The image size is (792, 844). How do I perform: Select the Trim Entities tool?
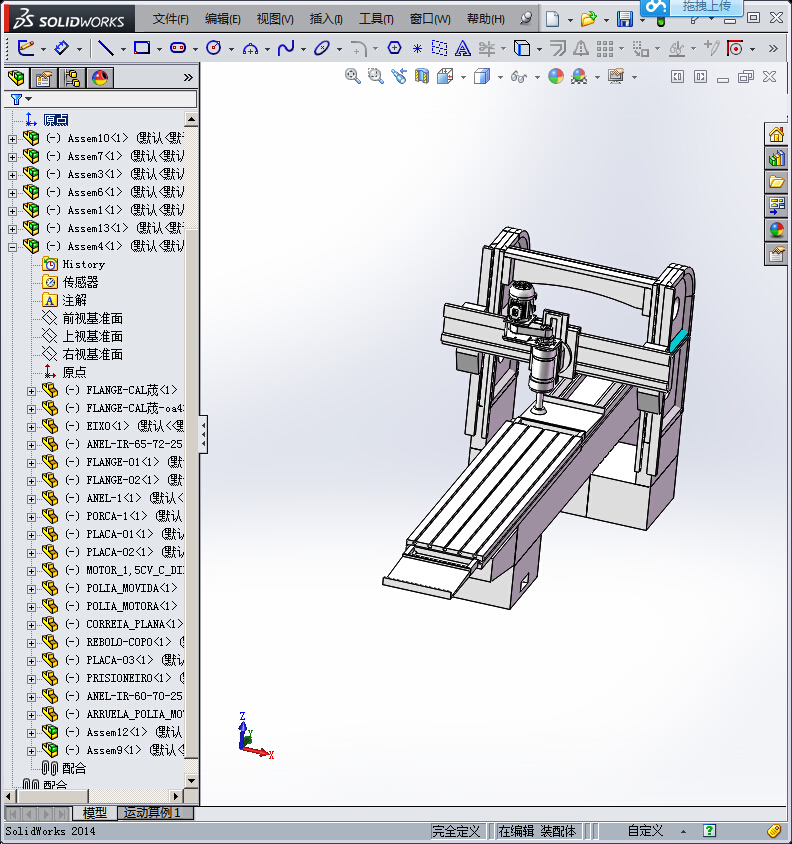(x=486, y=49)
